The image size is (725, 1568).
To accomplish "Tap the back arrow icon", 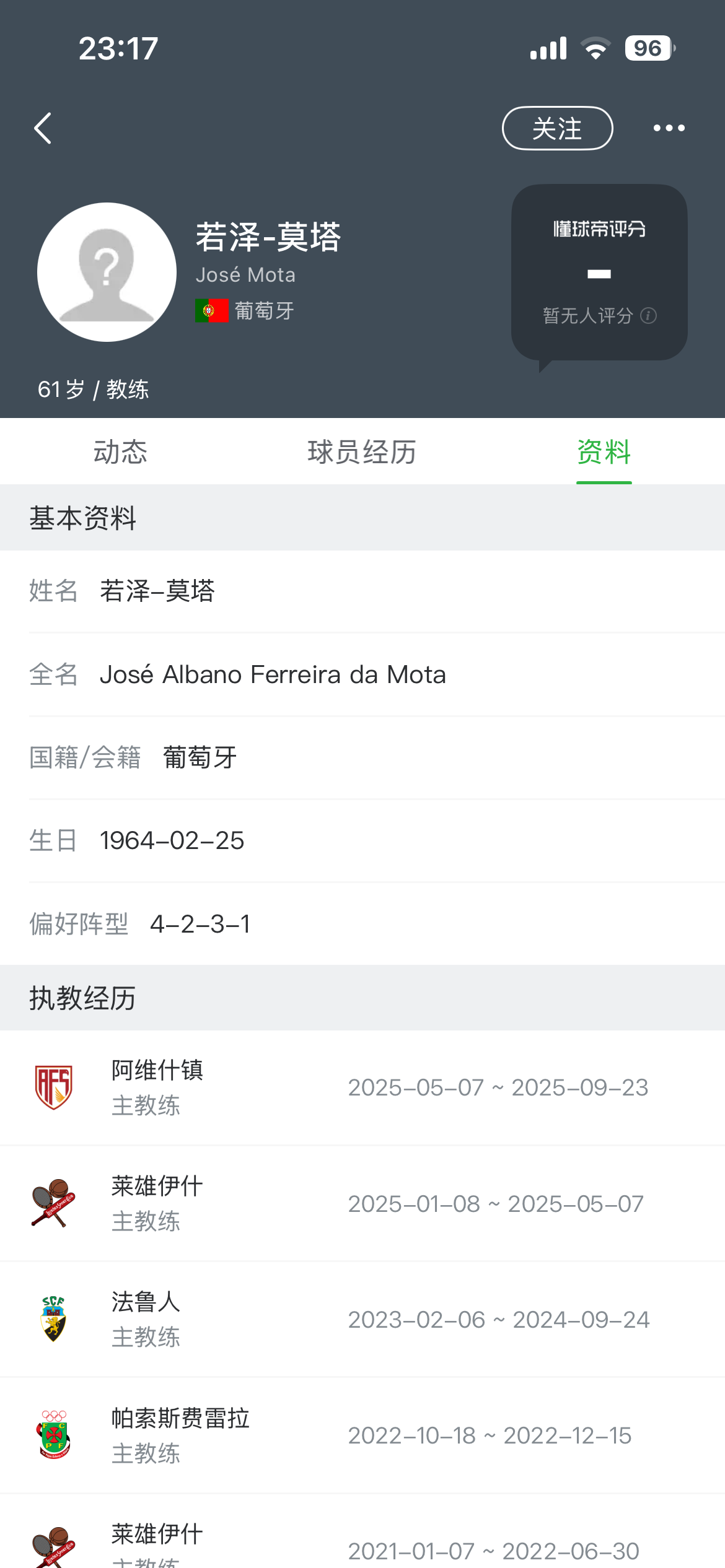I will (43, 128).
